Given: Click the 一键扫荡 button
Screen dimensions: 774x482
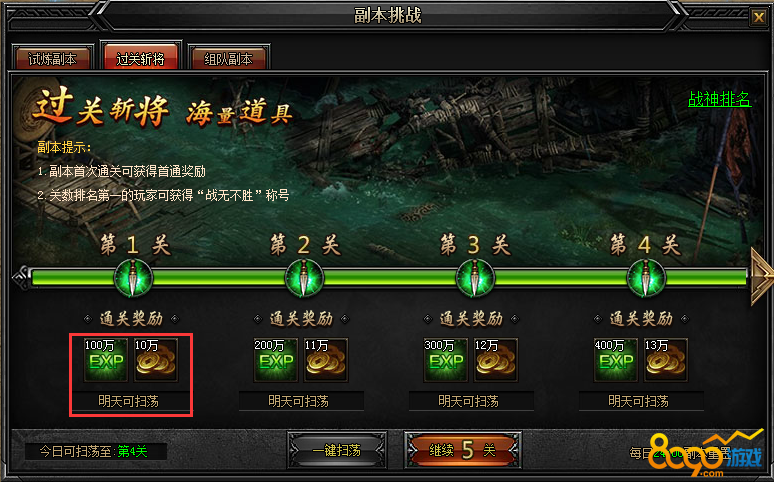Looking at the screenshot, I should point(337,450).
